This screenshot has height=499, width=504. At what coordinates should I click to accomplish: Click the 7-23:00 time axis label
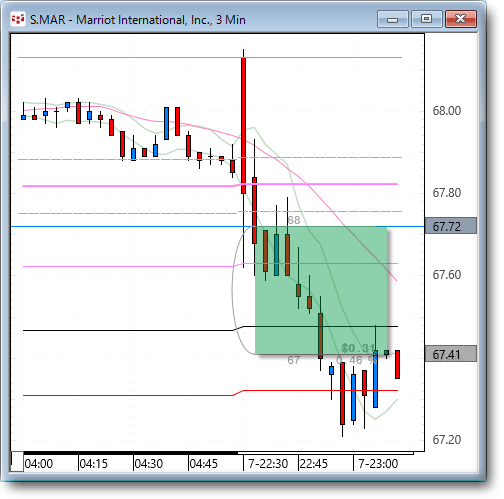pyautogui.click(x=378, y=463)
